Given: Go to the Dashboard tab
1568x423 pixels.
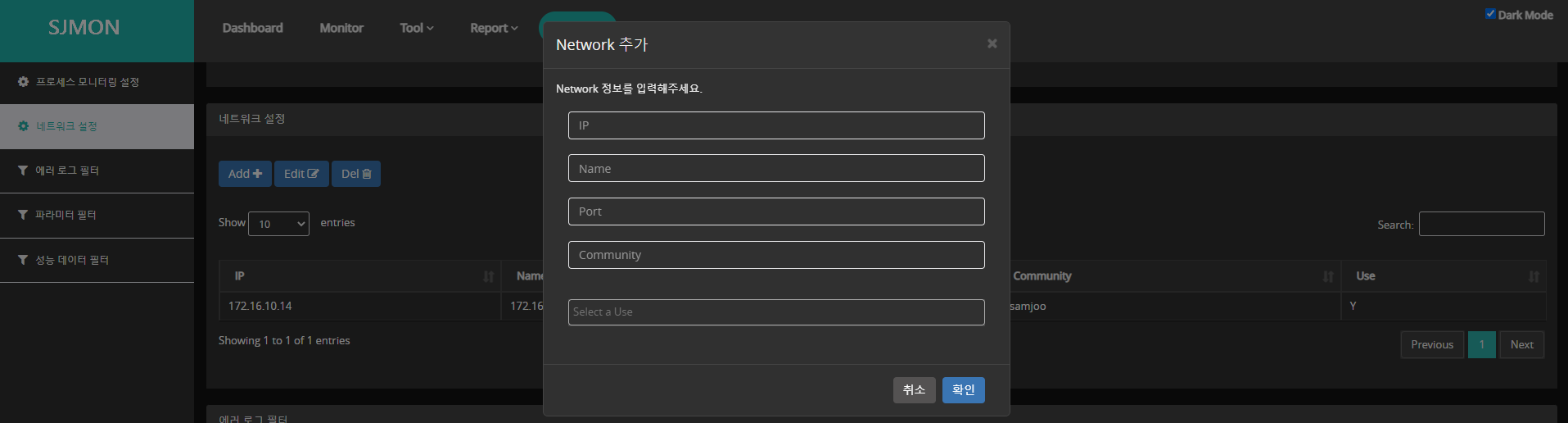Looking at the screenshot, I should (x=252, y=28).
